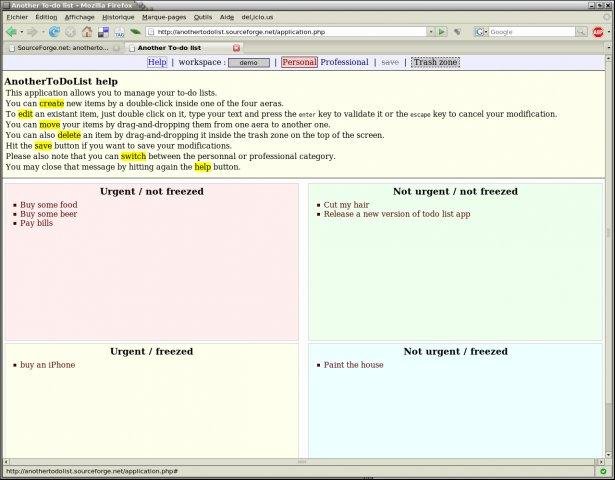Open the Affichage menu
Screen dimensions: 615x480
(x=80, y=17)
